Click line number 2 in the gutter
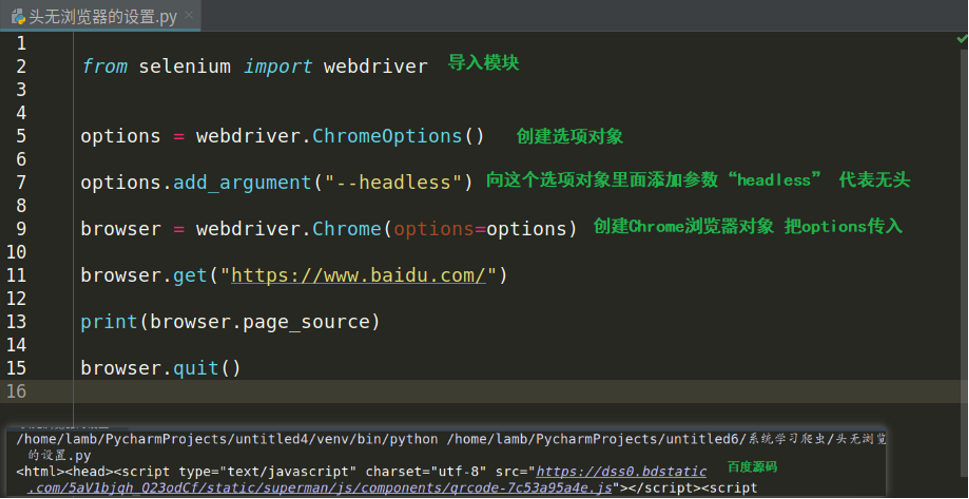 (x=22, y=66)
